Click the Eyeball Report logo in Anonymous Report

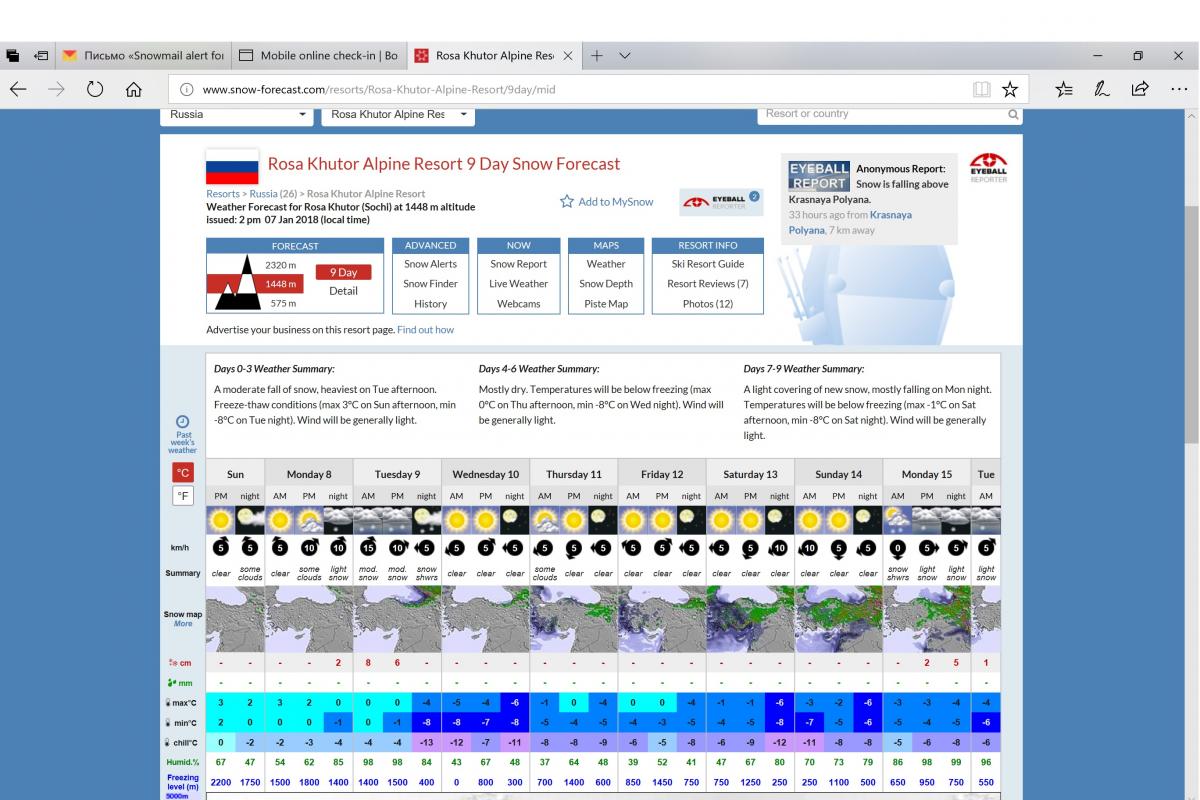pos(819,176)
